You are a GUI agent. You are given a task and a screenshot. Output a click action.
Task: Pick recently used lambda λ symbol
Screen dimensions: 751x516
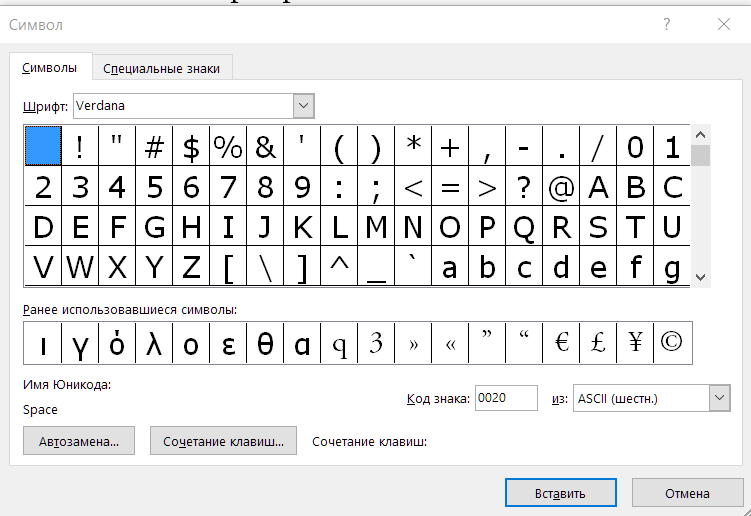[x=154, y=343]
